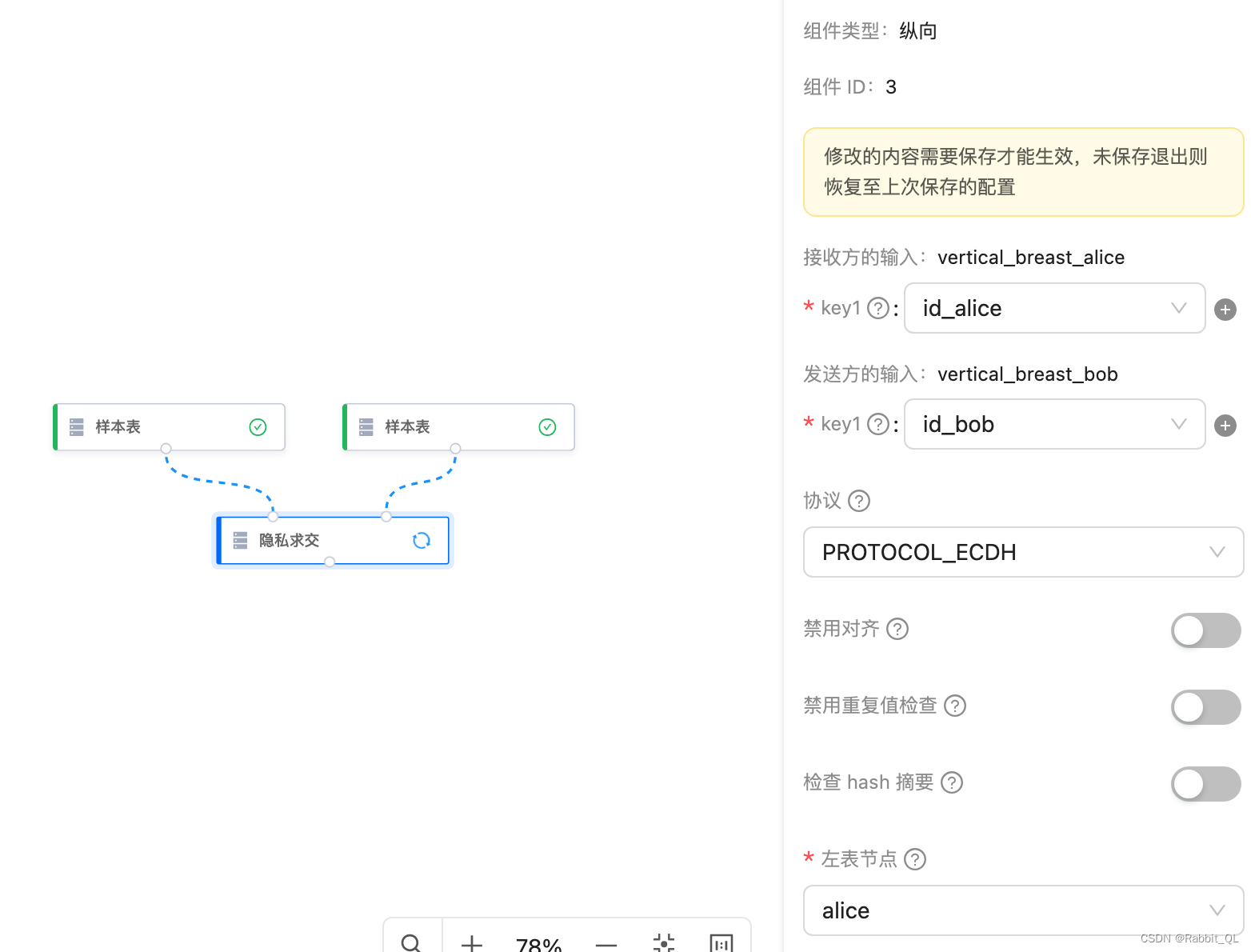Zoom in using the plus icon

pyautogui.click(x=471, y=942)
